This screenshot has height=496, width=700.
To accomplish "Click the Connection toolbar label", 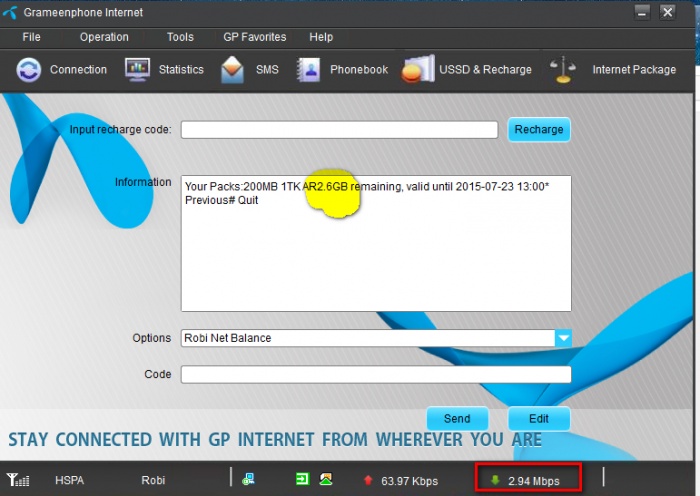I will click(79, 70).
